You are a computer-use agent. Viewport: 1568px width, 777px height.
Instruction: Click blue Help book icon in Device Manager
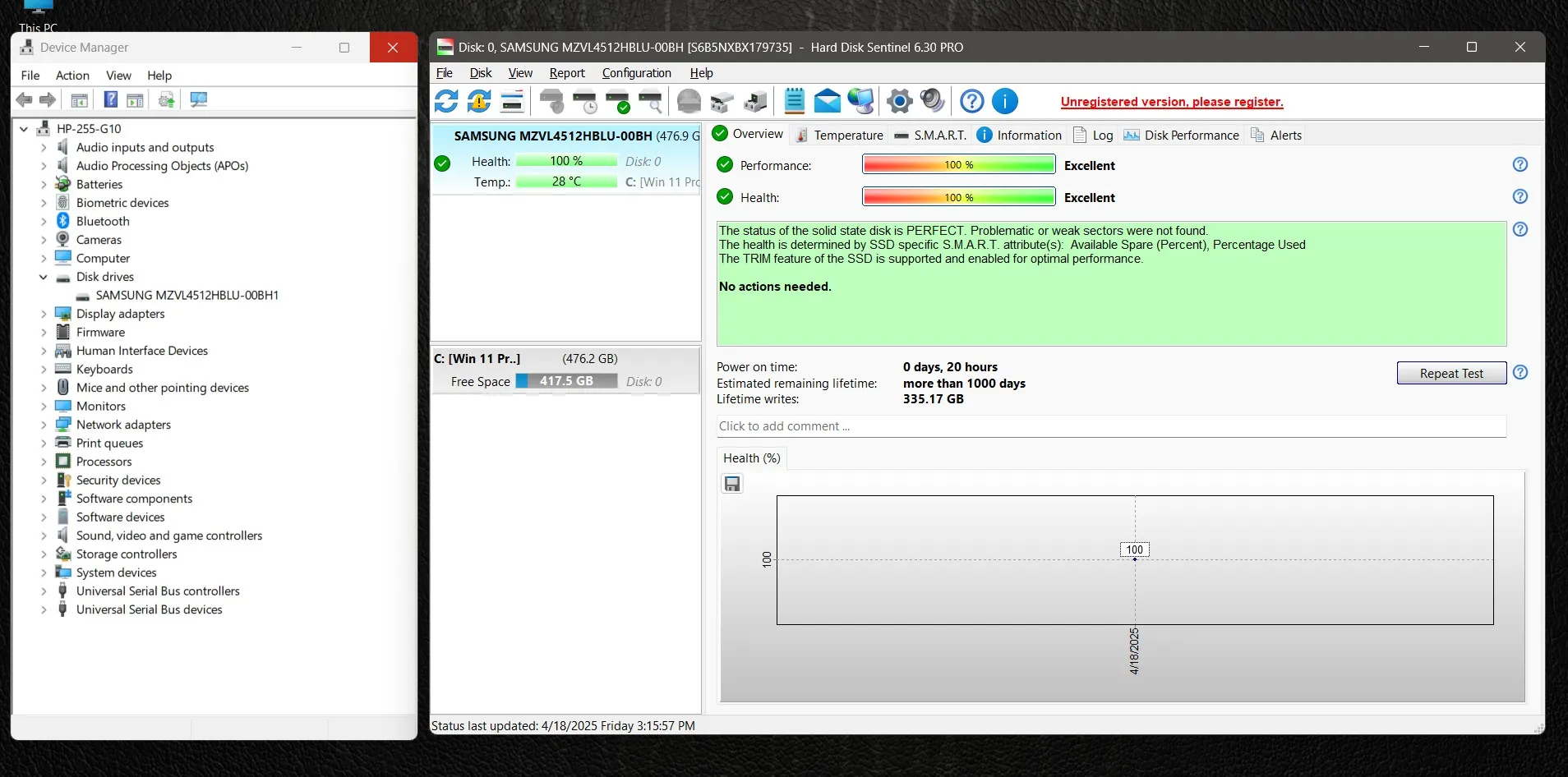tap(111, 99)
